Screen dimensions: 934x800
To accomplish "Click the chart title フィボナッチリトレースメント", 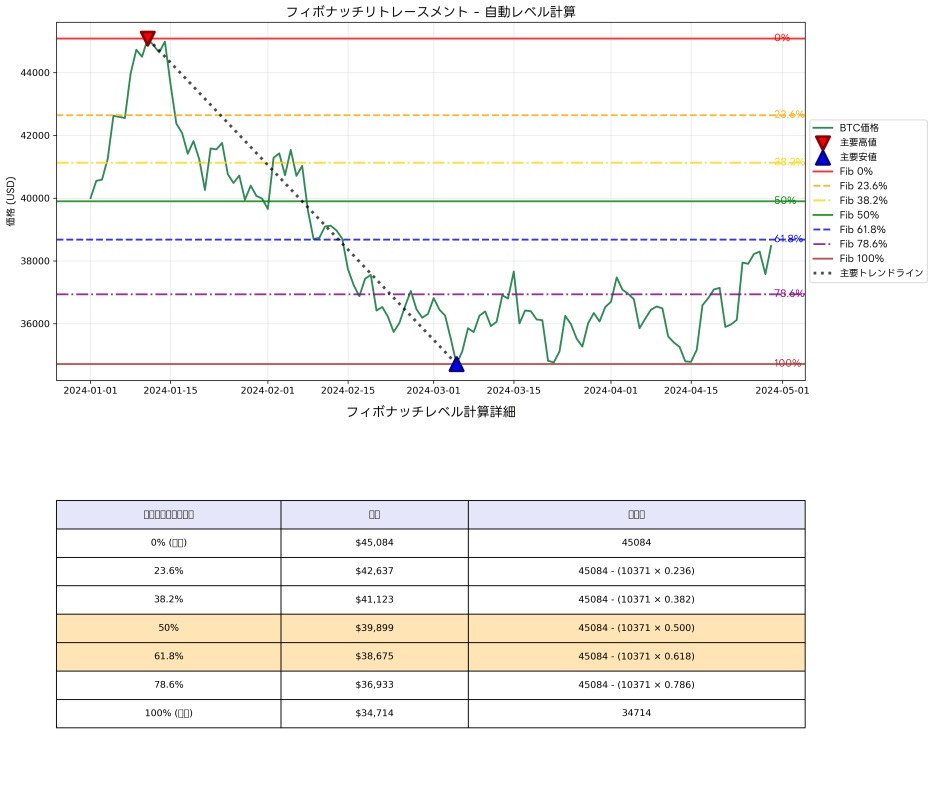I will (434, 11).
